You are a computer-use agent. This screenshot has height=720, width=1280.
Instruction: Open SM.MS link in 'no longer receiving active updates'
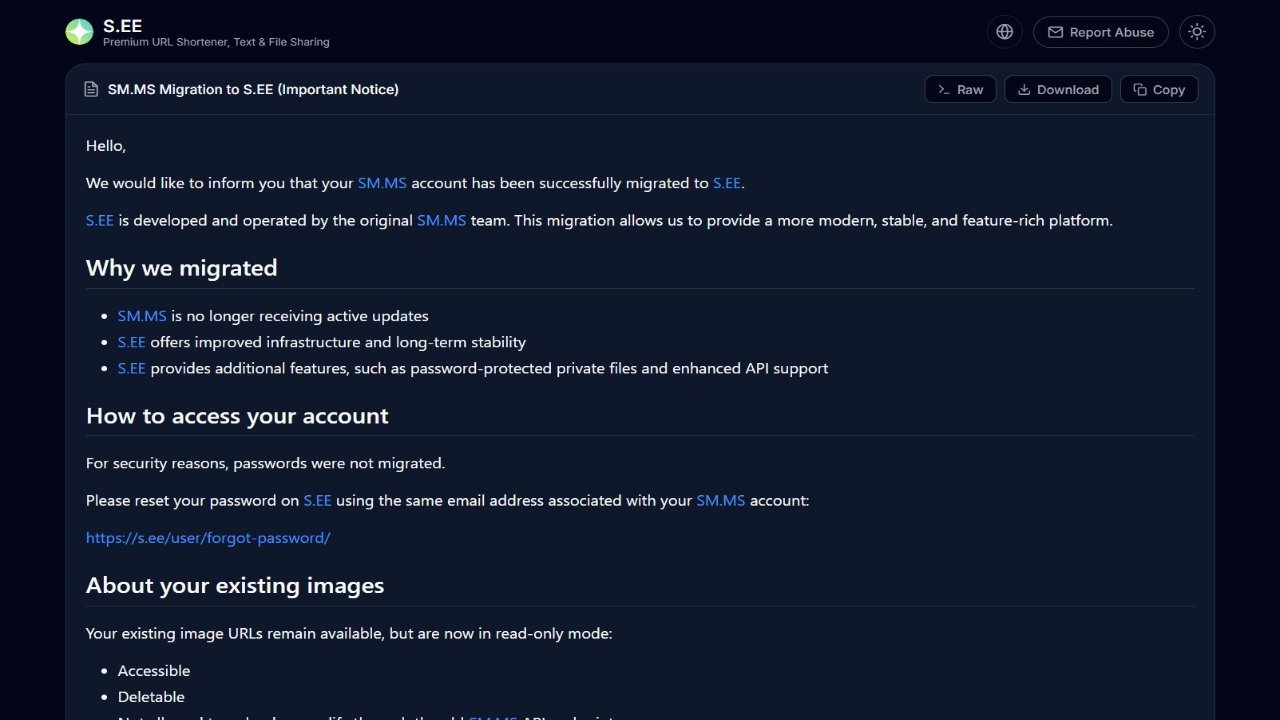pyautogui.click(x=142, y=316)
